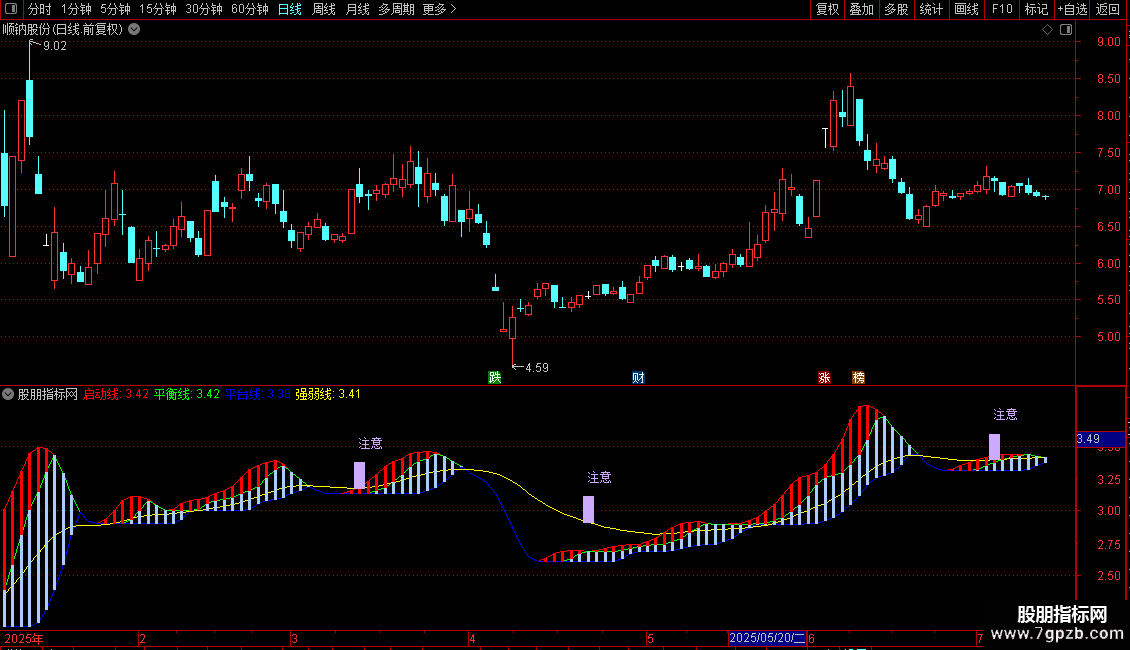Click the 2025/05/20 date marker

768,638
